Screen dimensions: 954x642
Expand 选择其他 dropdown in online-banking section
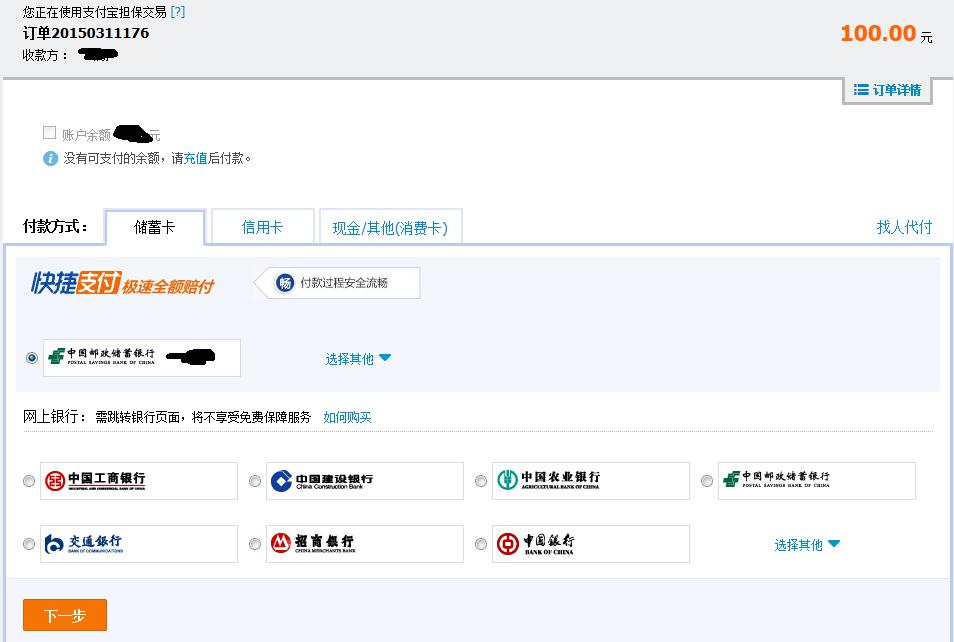tap(807, 545)
